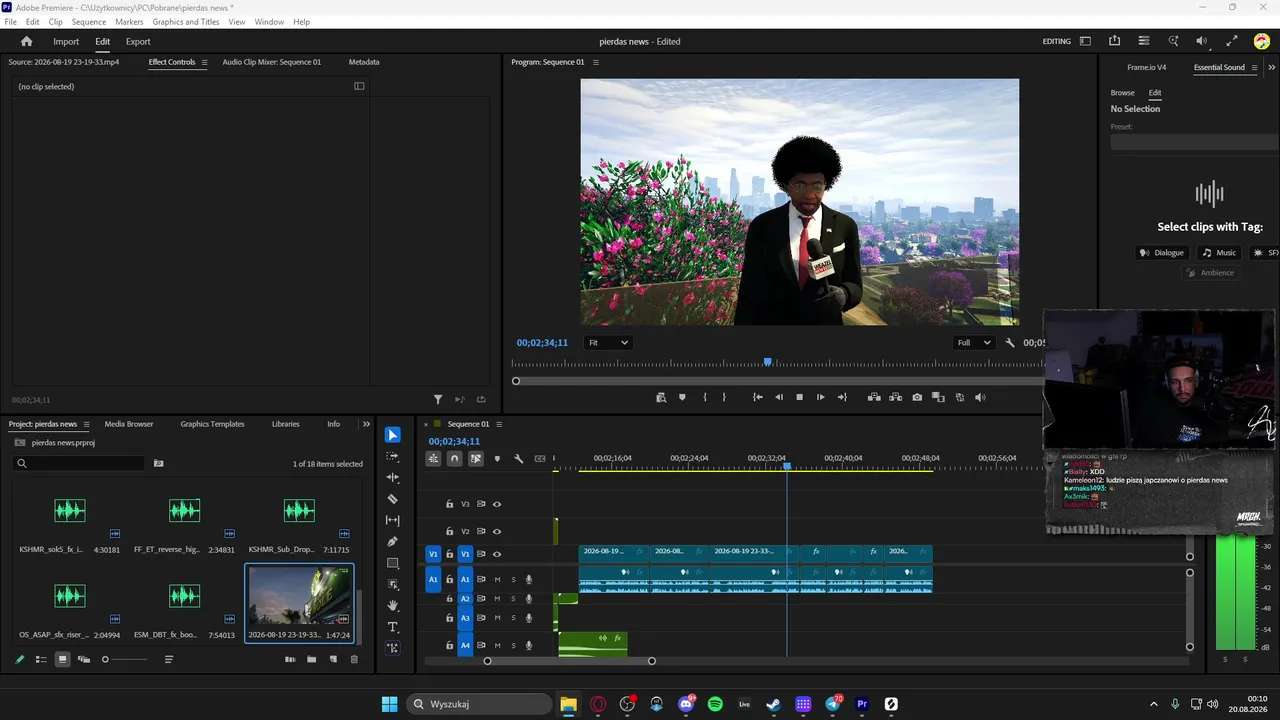Open Sequence 01 timeline panel menu
Image resolution: width=1280 pixels, height=720 pixels.
[499, 424]
